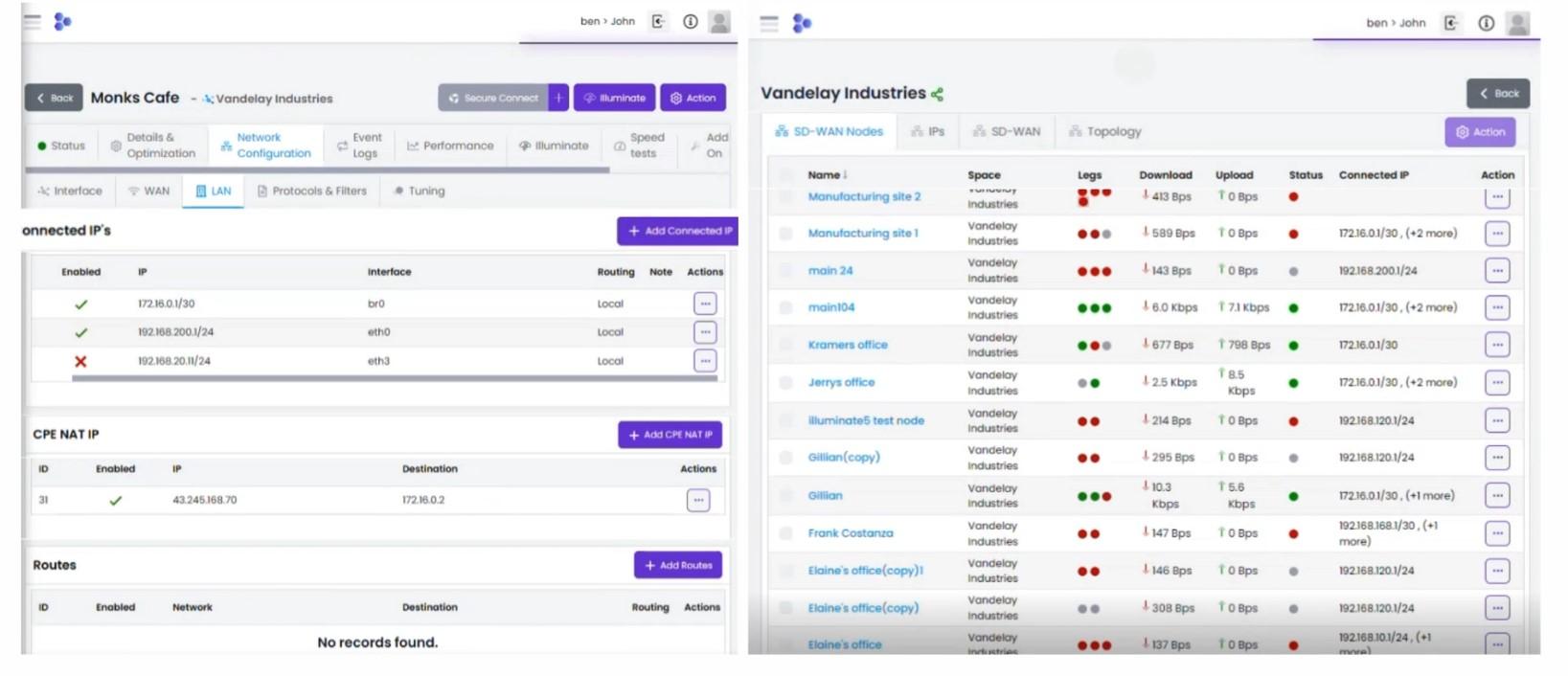This screenshot has width=1568, height=676.
Task: Open the Protocols & Filters sub-tab
Action: 311,191
